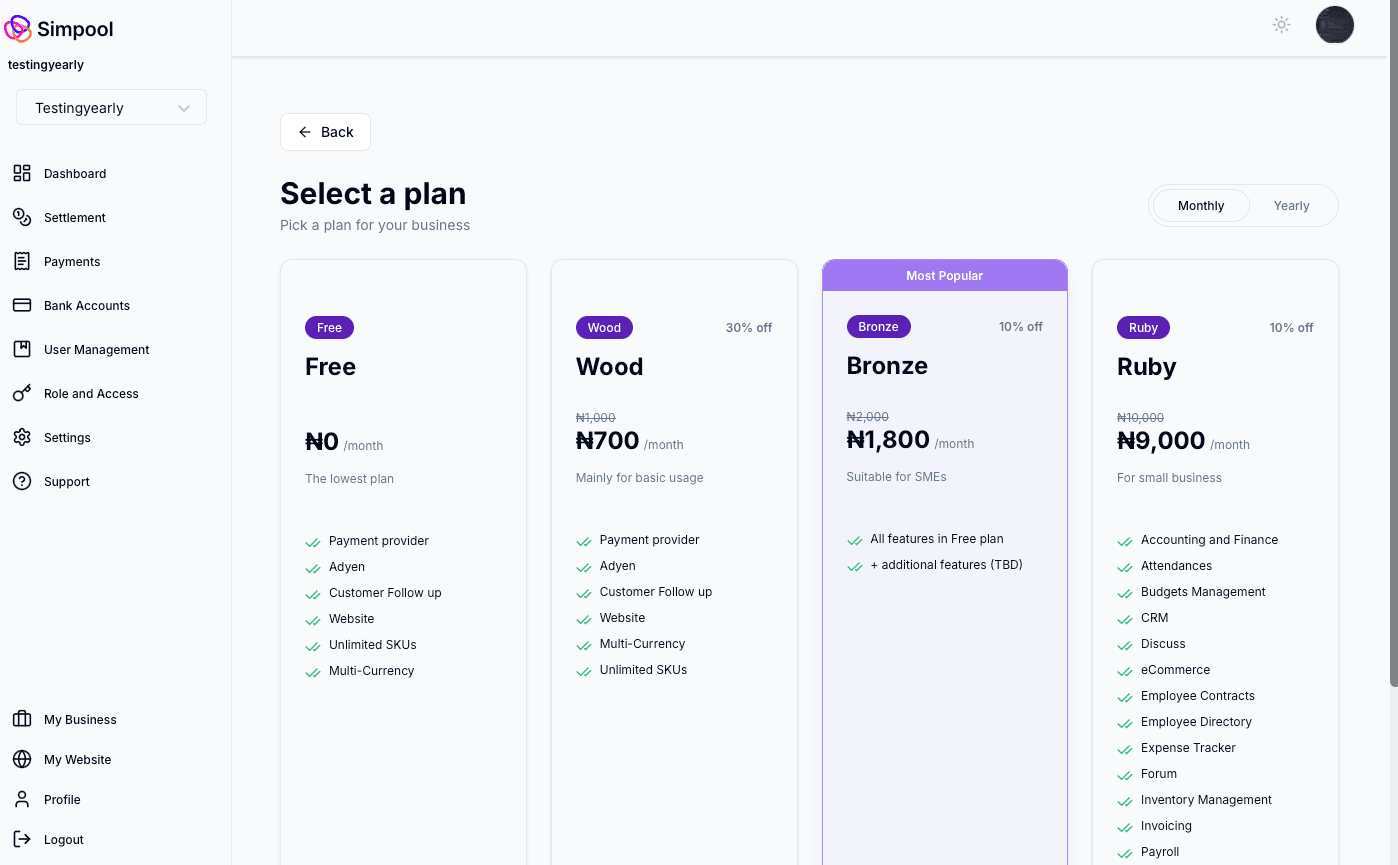Viewport: 1398px width, 865px height.
Task: Open the Logout icon in sidebar
Action: point(22,839)
